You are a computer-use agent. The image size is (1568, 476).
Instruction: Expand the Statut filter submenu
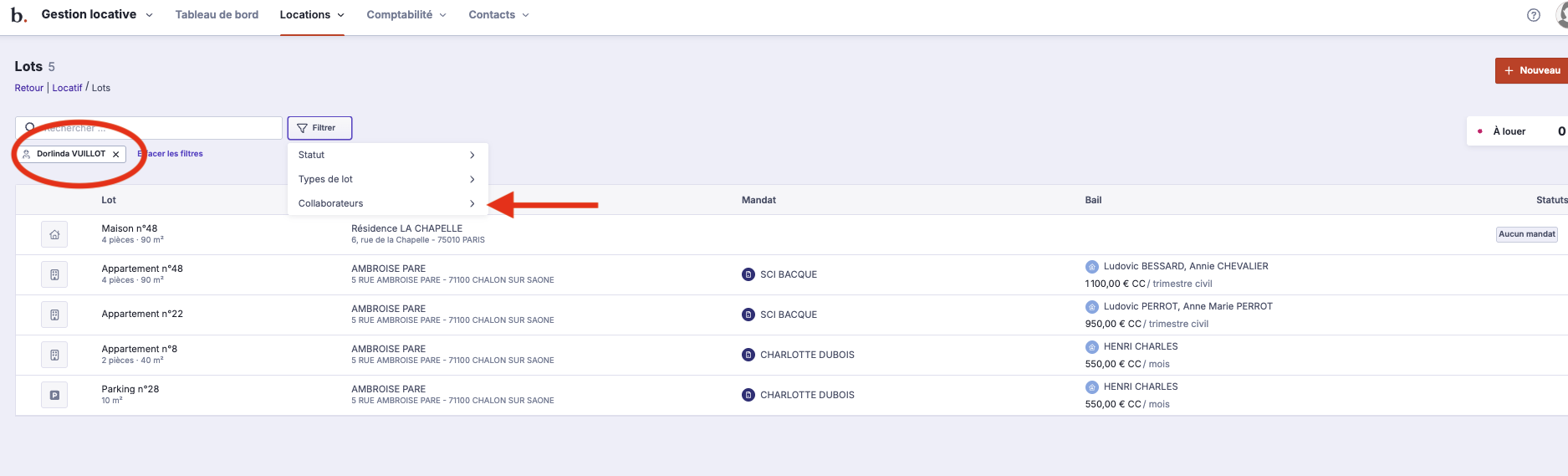386,155
